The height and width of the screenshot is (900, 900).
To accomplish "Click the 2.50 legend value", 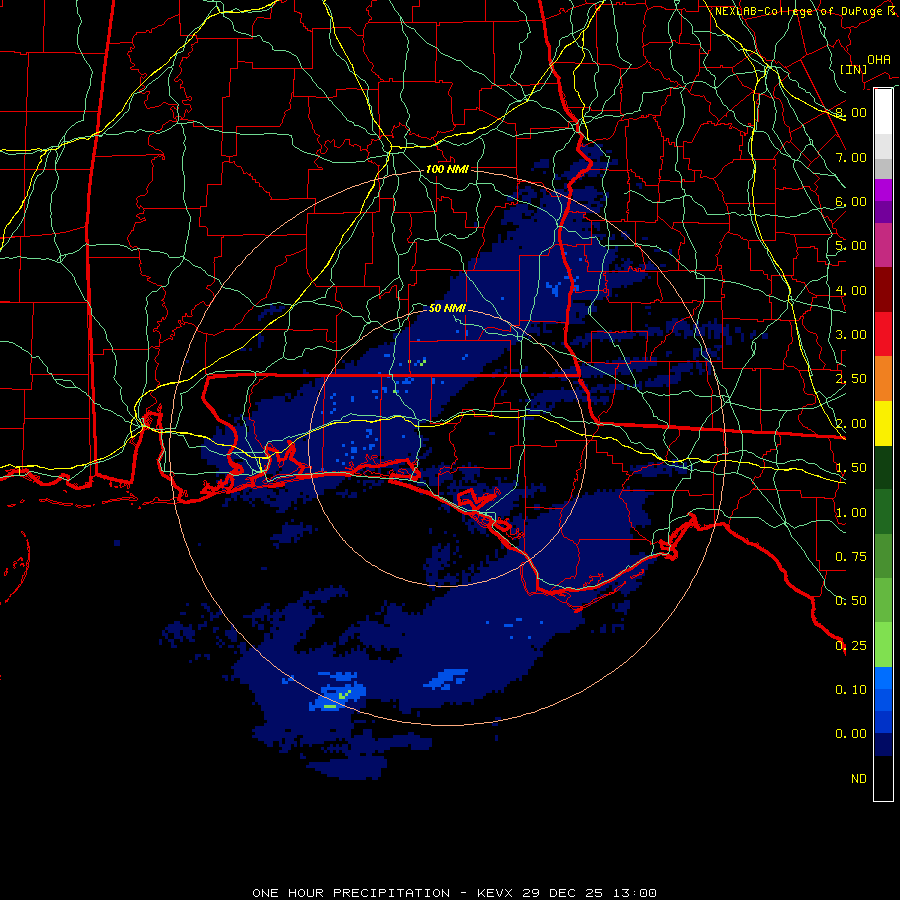I will click(851, 379).
